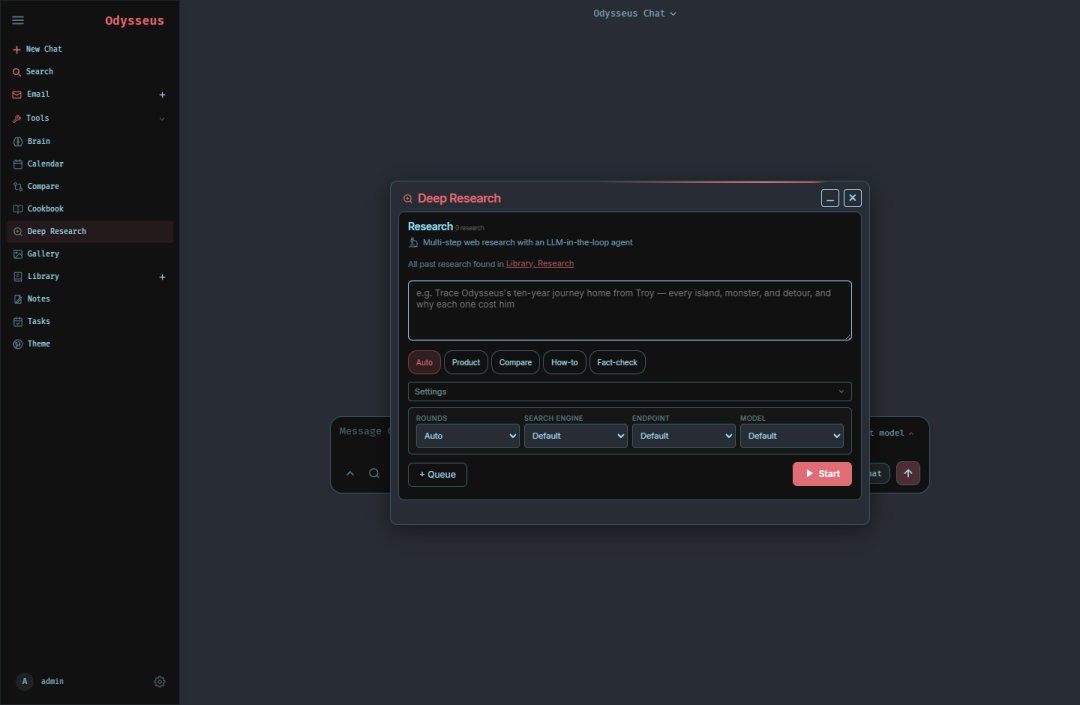Open the Search Engine dropdown
1080x705 pixels.
coord(576,436)
